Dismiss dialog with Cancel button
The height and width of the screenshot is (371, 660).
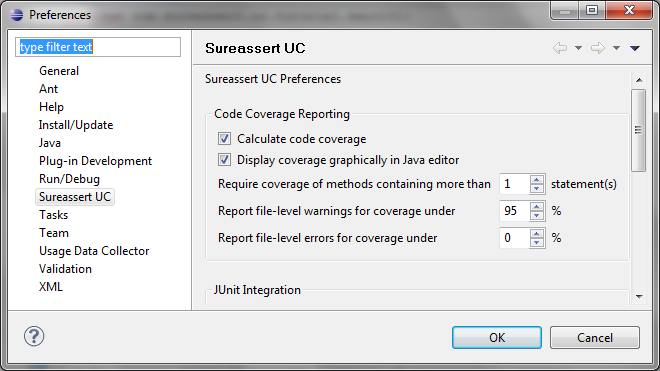595,337
